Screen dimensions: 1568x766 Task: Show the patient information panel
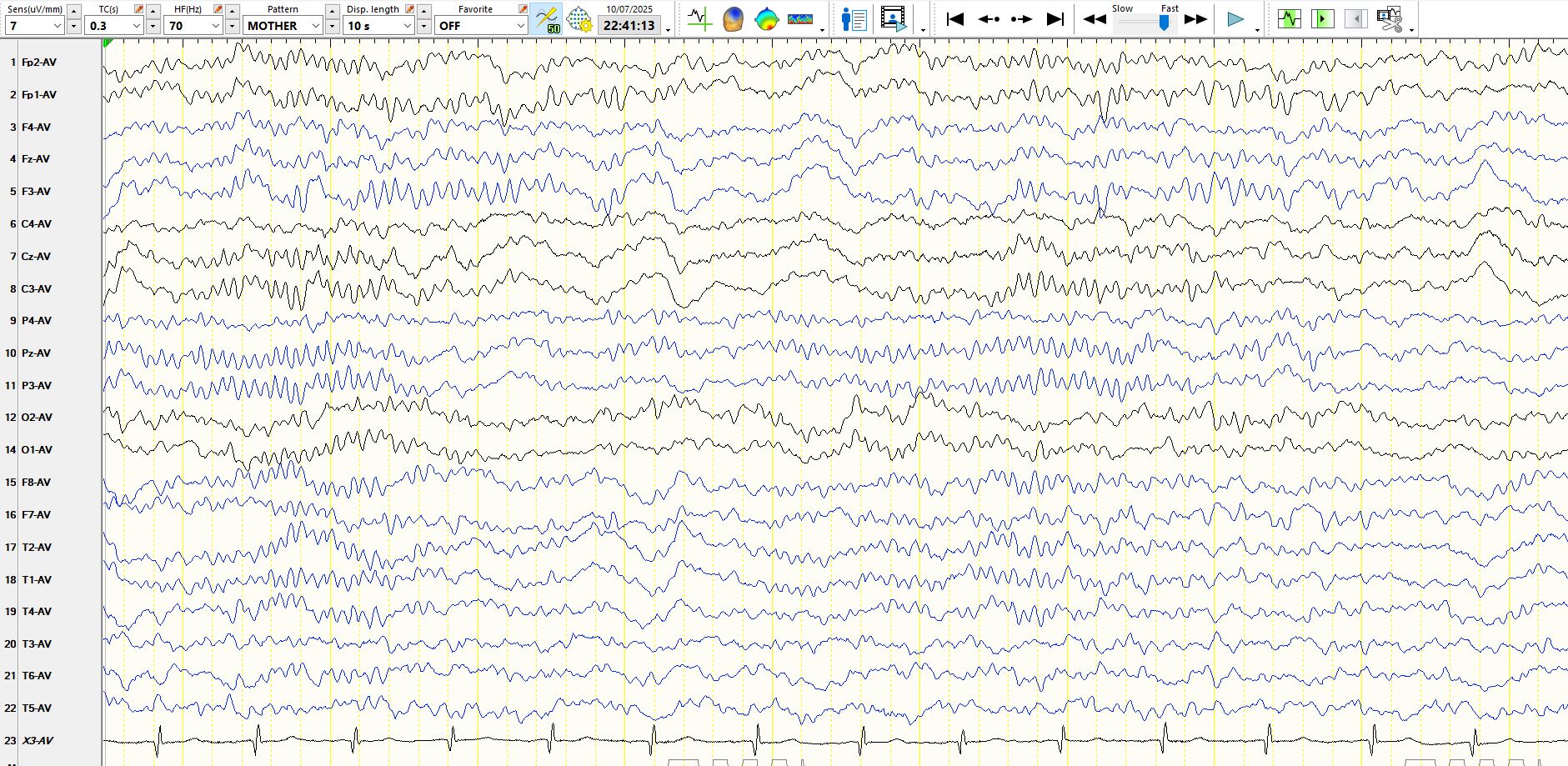point(854,18)
